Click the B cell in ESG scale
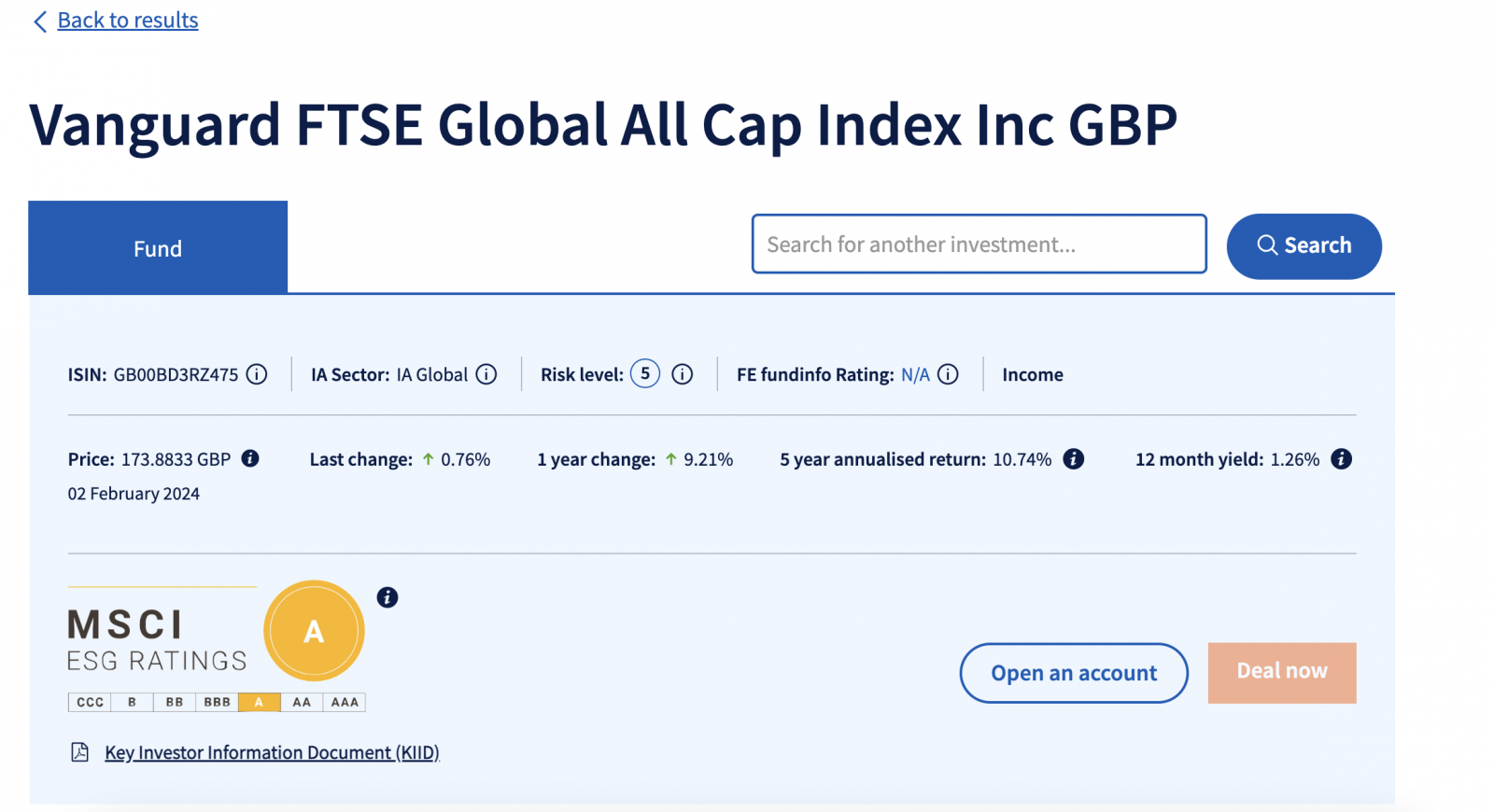 [133, 702]
